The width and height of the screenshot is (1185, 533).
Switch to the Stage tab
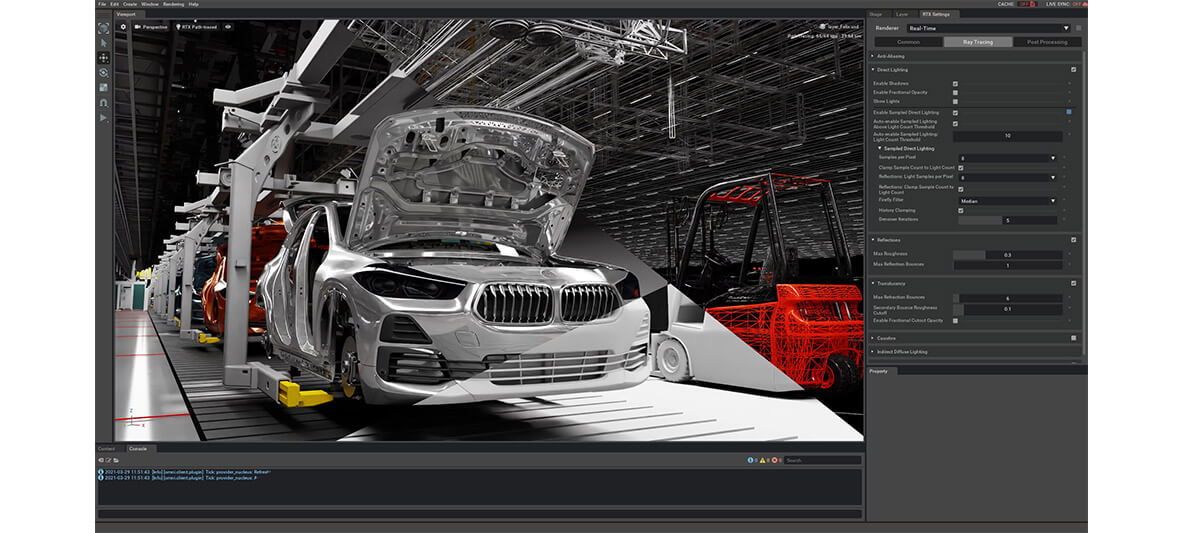(875, 14)
